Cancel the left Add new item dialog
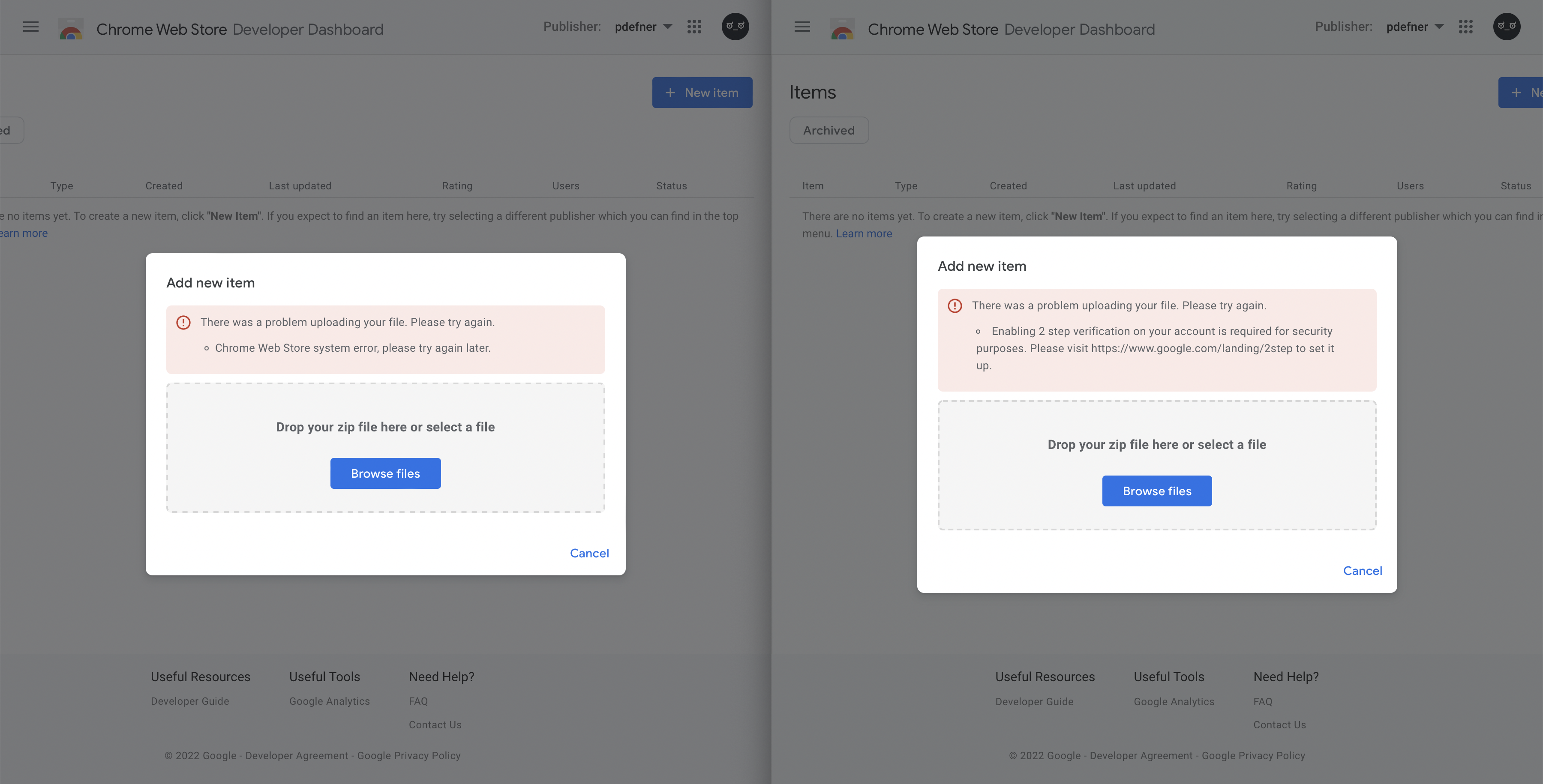Image resolution: width=1543 pixels, height=784 pixels. (589, 554)
